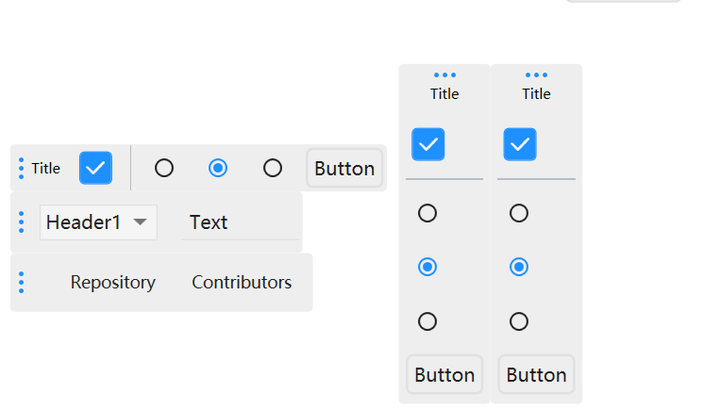
Task: Click the Repository toolbar drag handle
Action: point(21,282)
